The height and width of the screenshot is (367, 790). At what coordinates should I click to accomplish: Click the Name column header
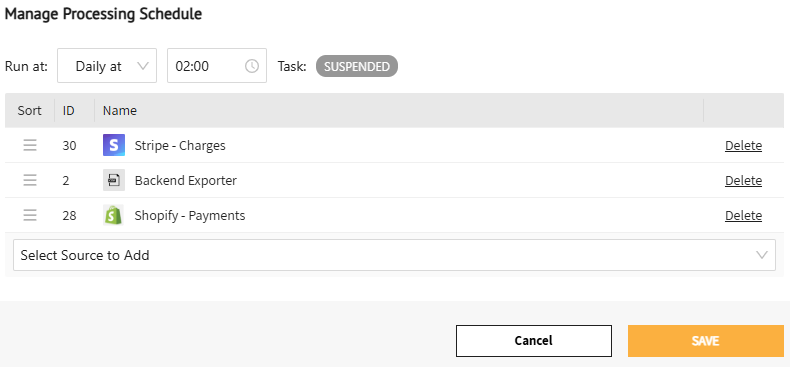120,110
